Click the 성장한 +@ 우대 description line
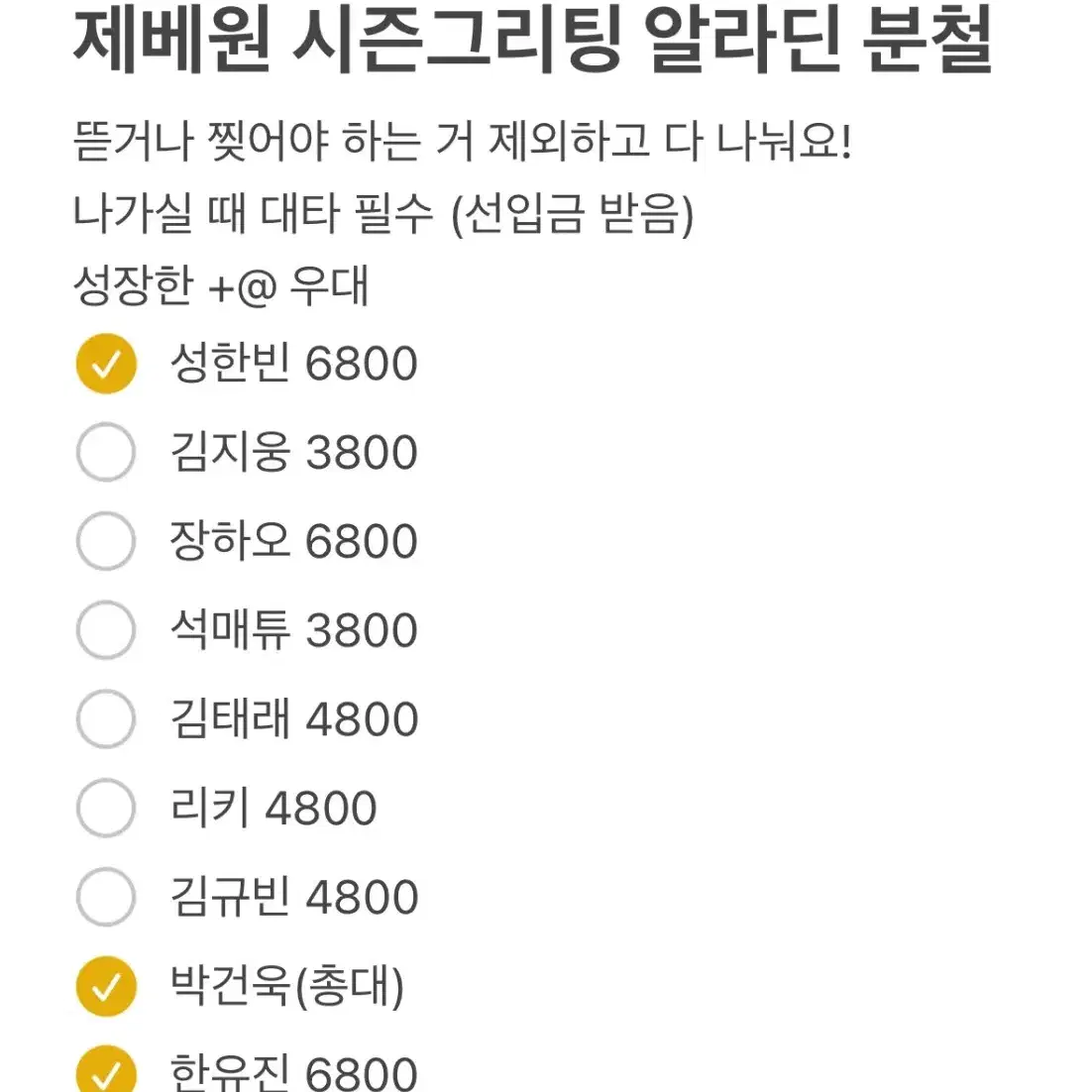The height and width of the screenshot is (1092, 1092). 221,285
